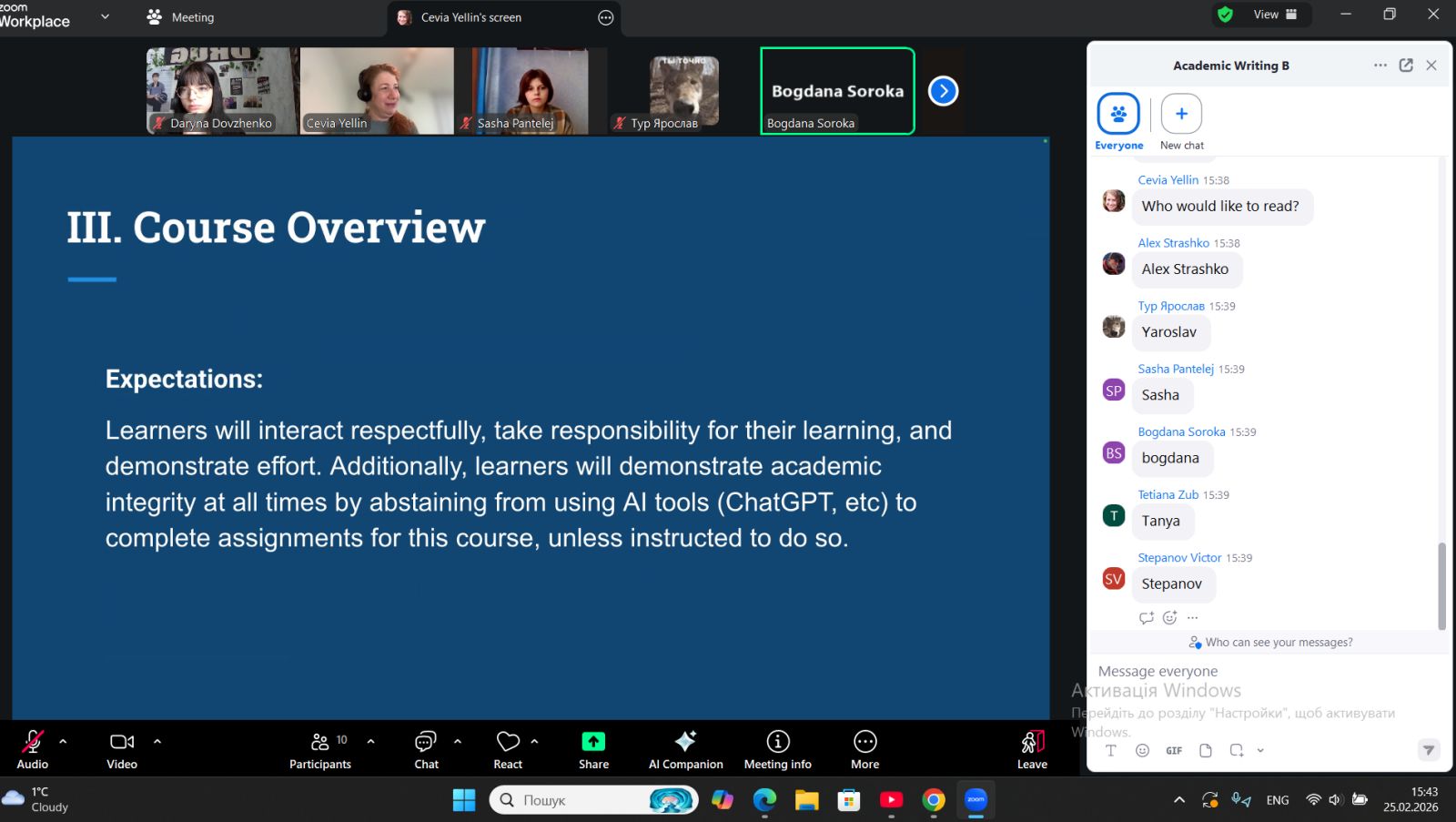
Task: Open the emoji picker in chat
Action: pos(1142,750)
